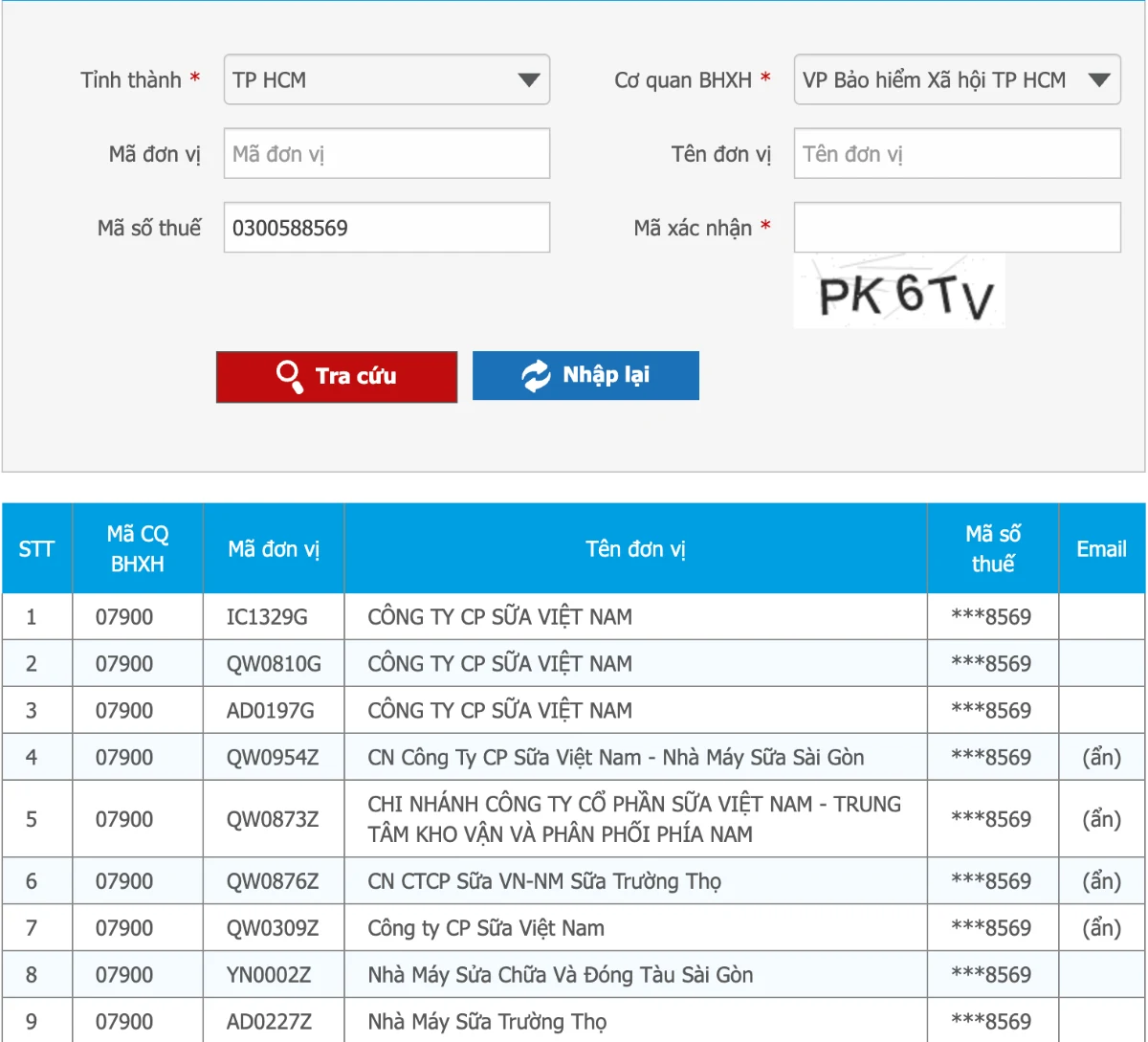Select Nhà Máy Sửa Chữa Và Đóng Tàu Sài Gòn
Image resolution: width=1148 pixels, height=1042 pixels.
click(561, 975)
